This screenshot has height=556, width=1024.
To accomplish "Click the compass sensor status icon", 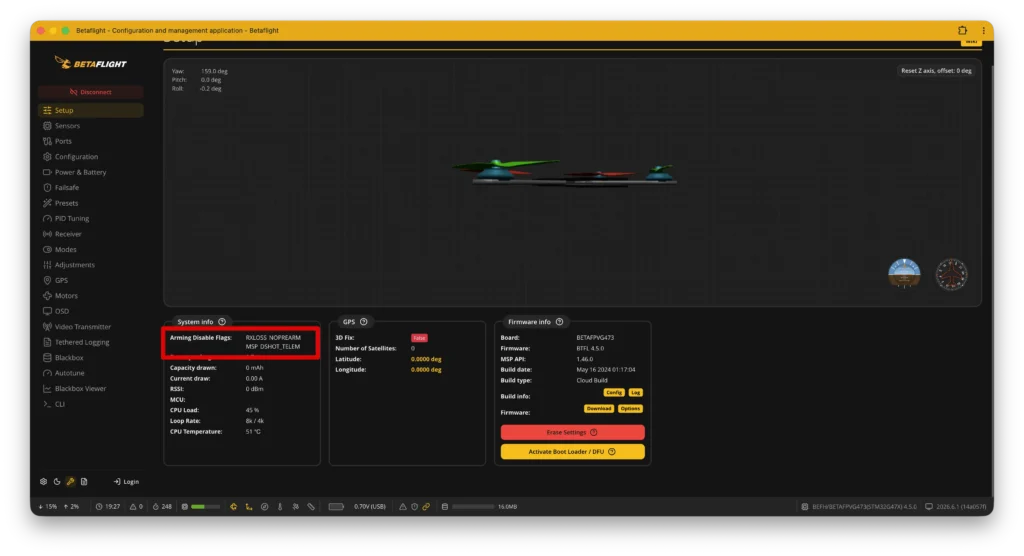I will [x=264, y=506].
